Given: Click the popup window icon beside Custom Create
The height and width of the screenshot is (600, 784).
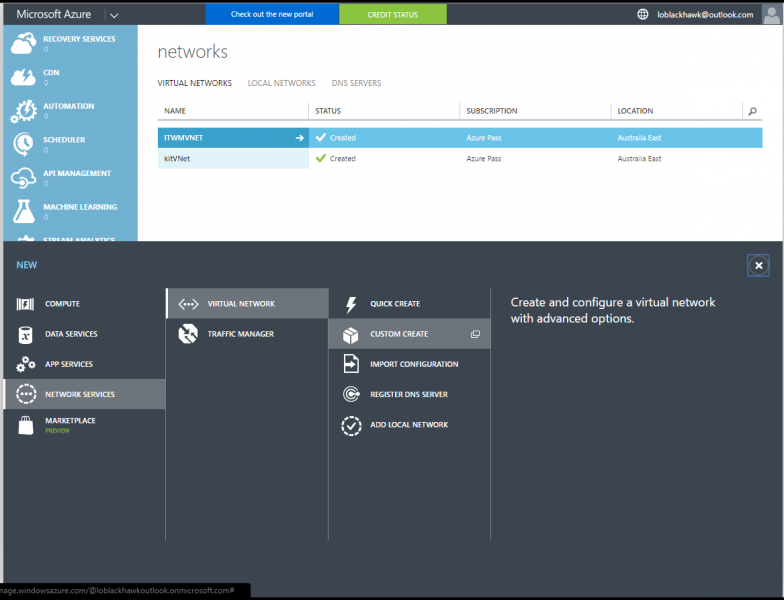Looking at the screenshot, I should (x=476, y=334).
